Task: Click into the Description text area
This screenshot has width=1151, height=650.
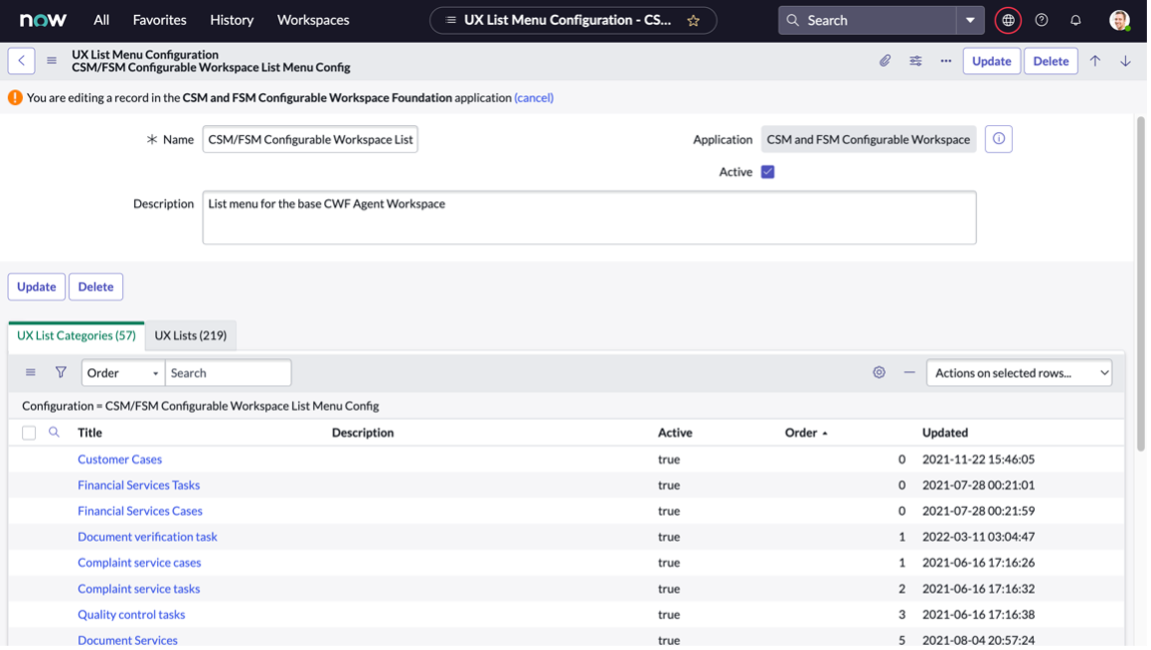Action: pos(589,217)
